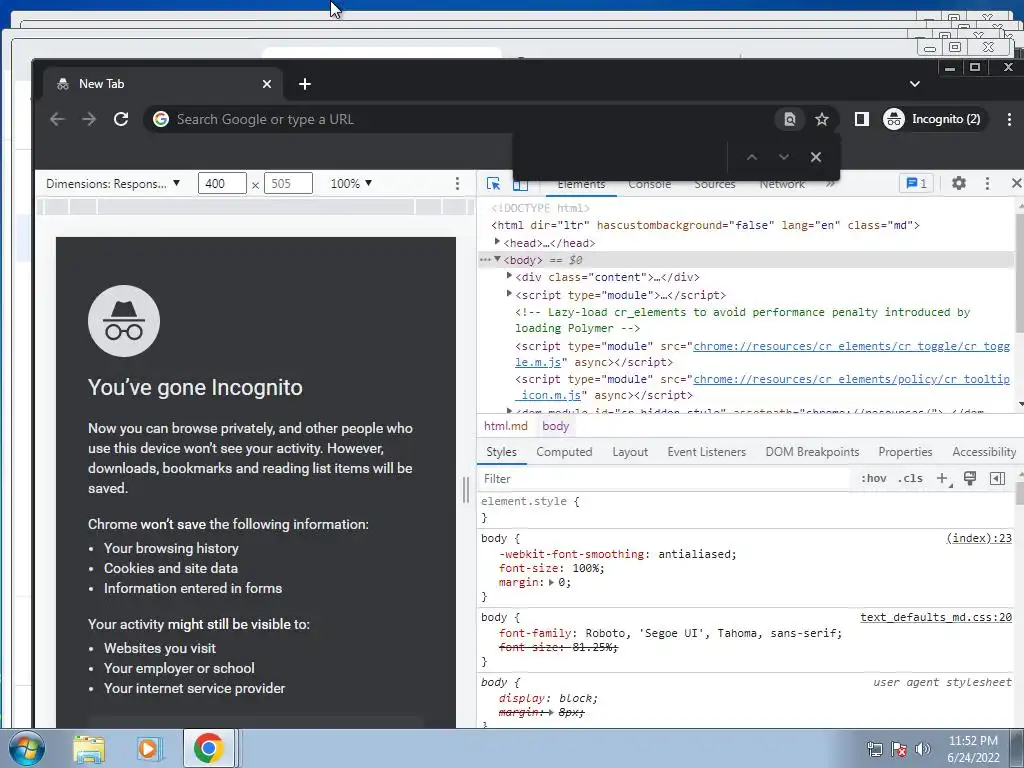Toggle the :hov element state panel

point(873,478)
